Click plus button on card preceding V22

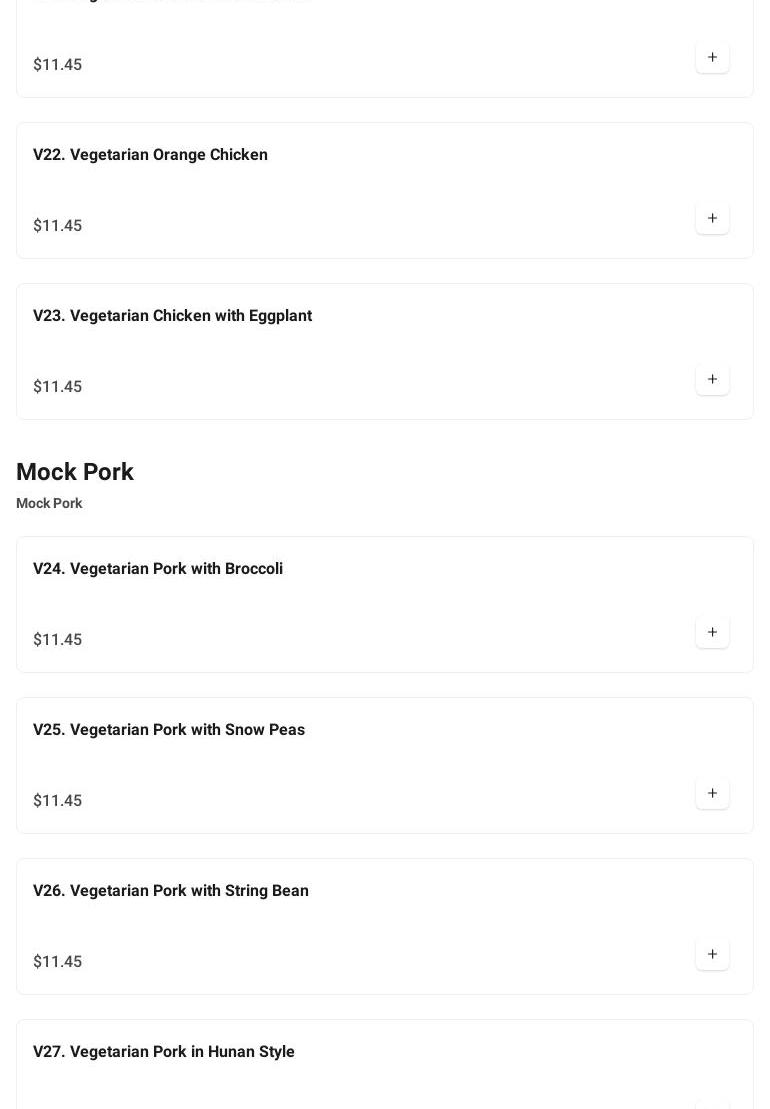pos(712,57)
